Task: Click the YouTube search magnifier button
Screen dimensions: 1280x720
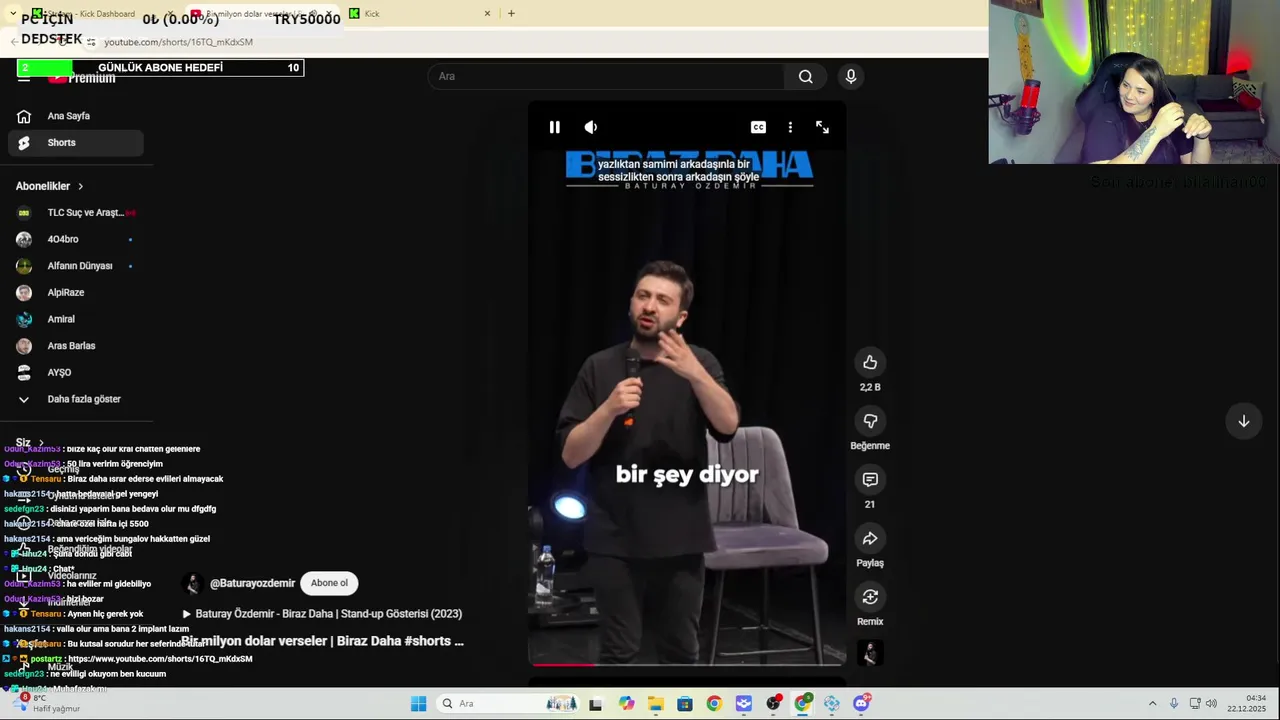Action: click(806, 77)
